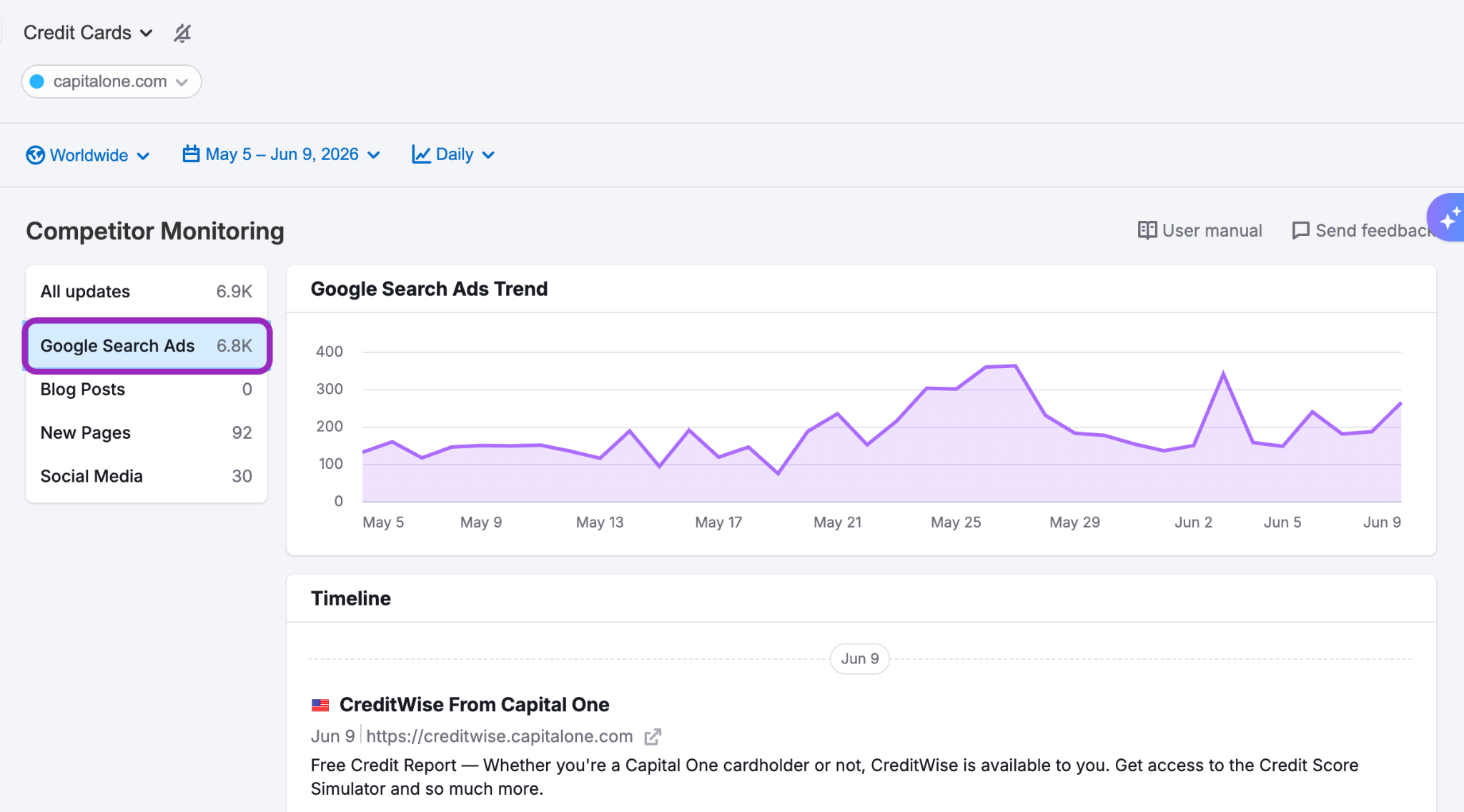Select the Google Search Ads tab
The height and width of the screenshot is (812, 1464).
pos(147,346)
